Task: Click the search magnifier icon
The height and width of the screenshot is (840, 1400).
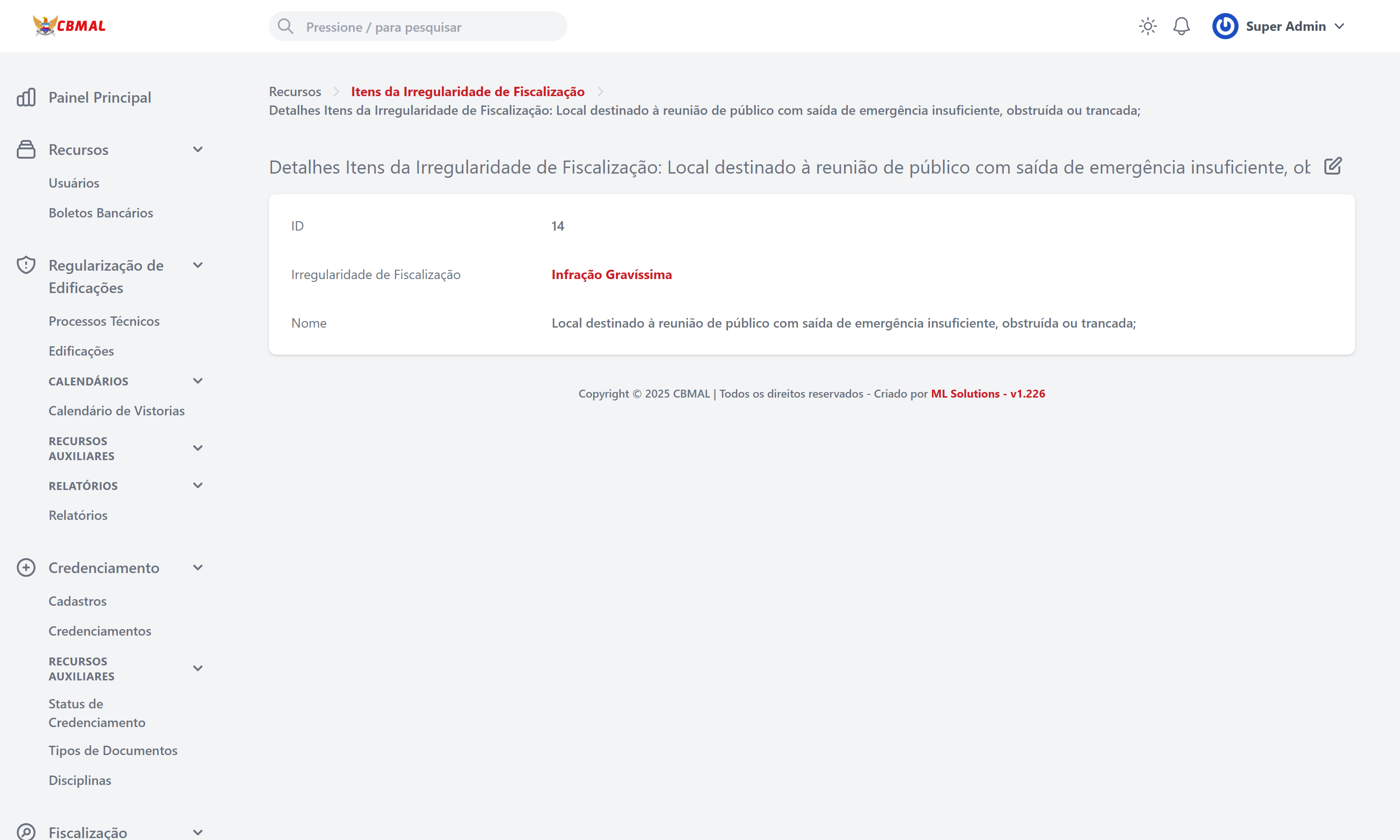Action: 286,27
